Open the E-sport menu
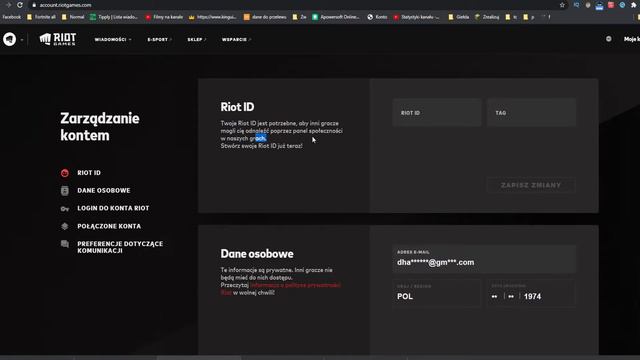The height and width of the screenshot is (360, 640). (x=159, y=40)
